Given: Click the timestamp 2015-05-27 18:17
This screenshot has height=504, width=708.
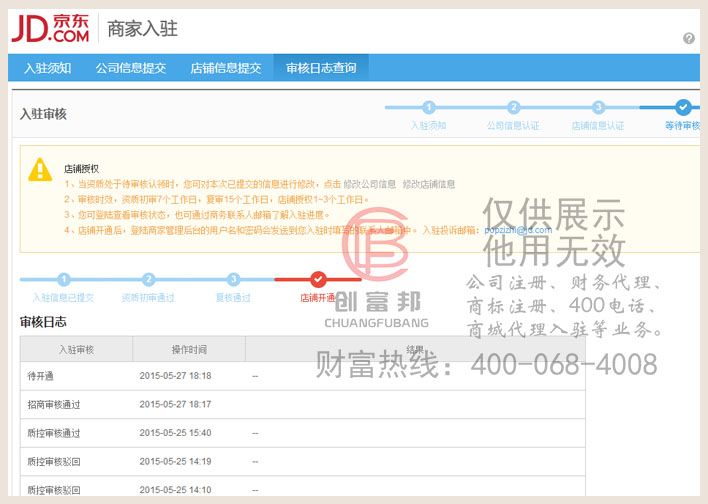Looking at the screenshot, I should [175, 404].
